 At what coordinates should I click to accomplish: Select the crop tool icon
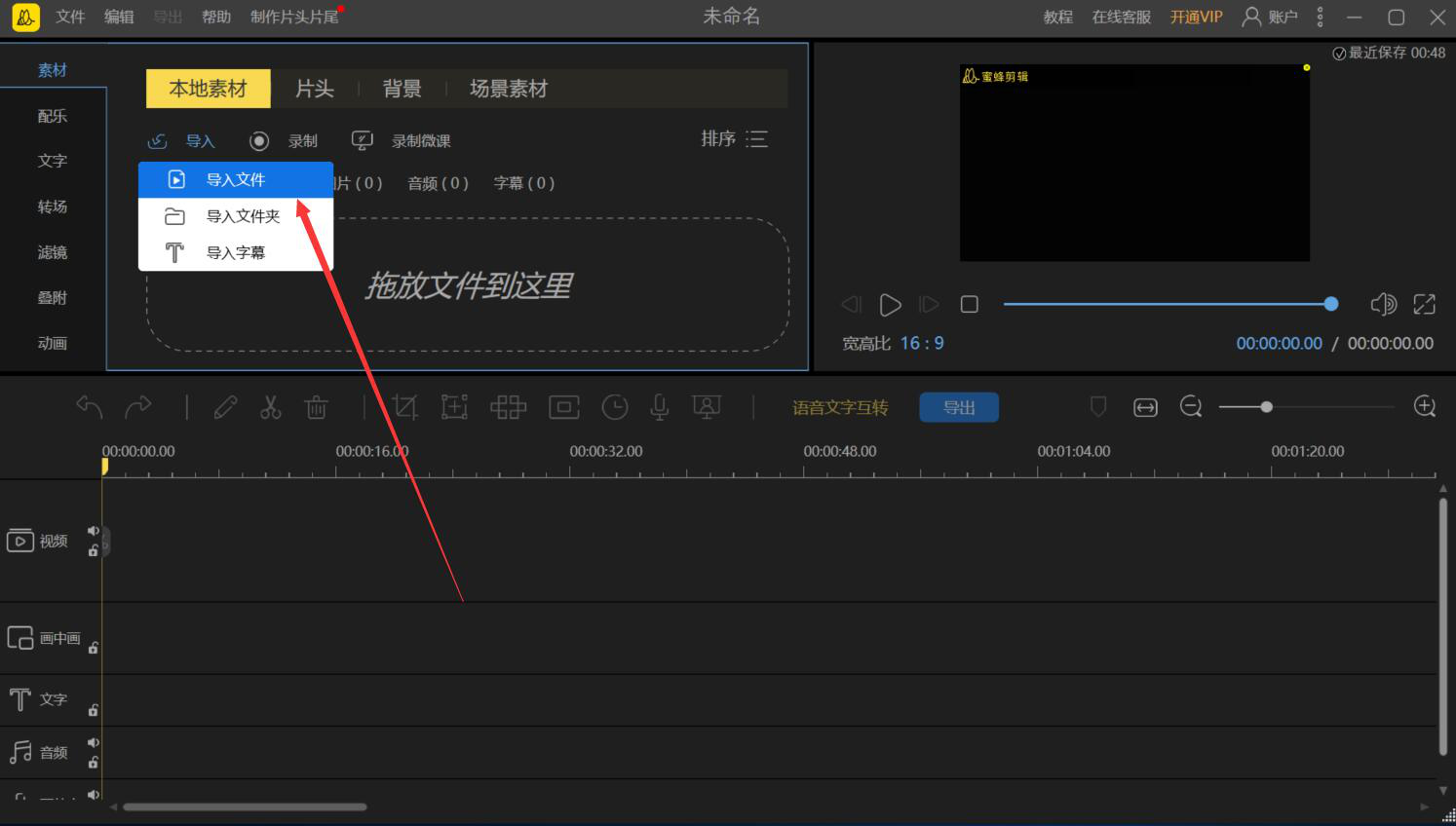[404, 407]
